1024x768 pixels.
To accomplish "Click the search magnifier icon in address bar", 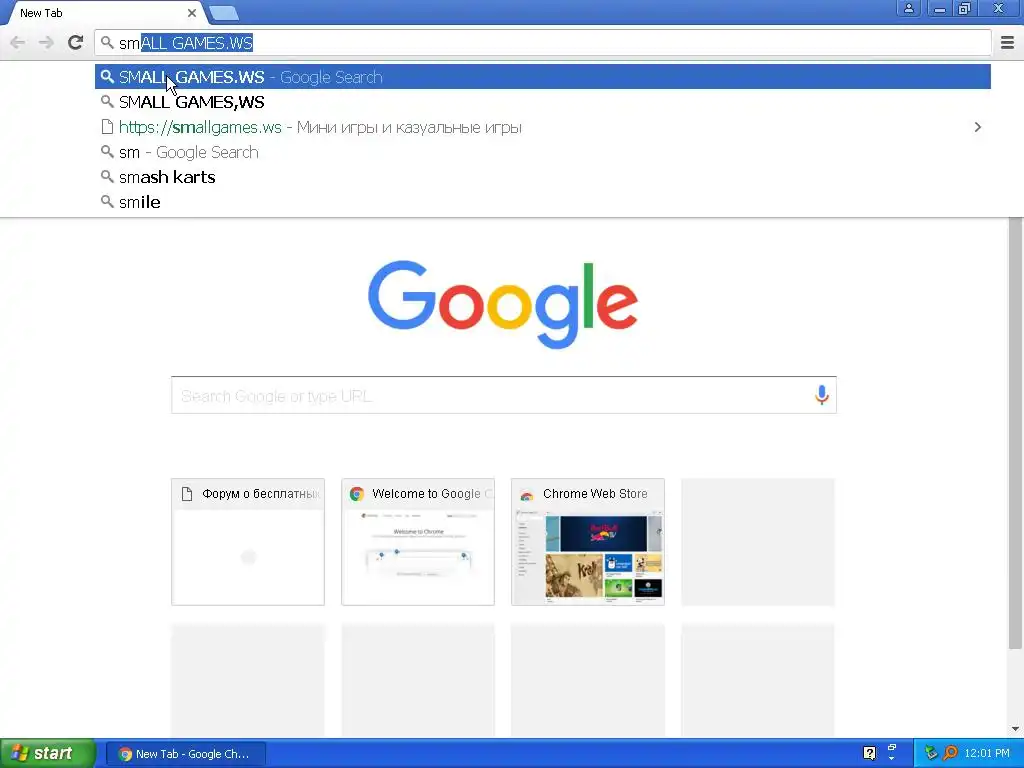I will [107, 43].
